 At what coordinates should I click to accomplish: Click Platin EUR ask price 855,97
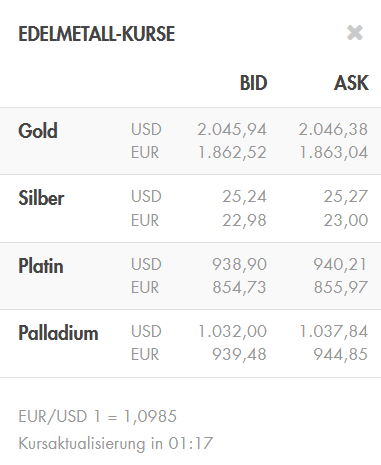pos(340,287)
